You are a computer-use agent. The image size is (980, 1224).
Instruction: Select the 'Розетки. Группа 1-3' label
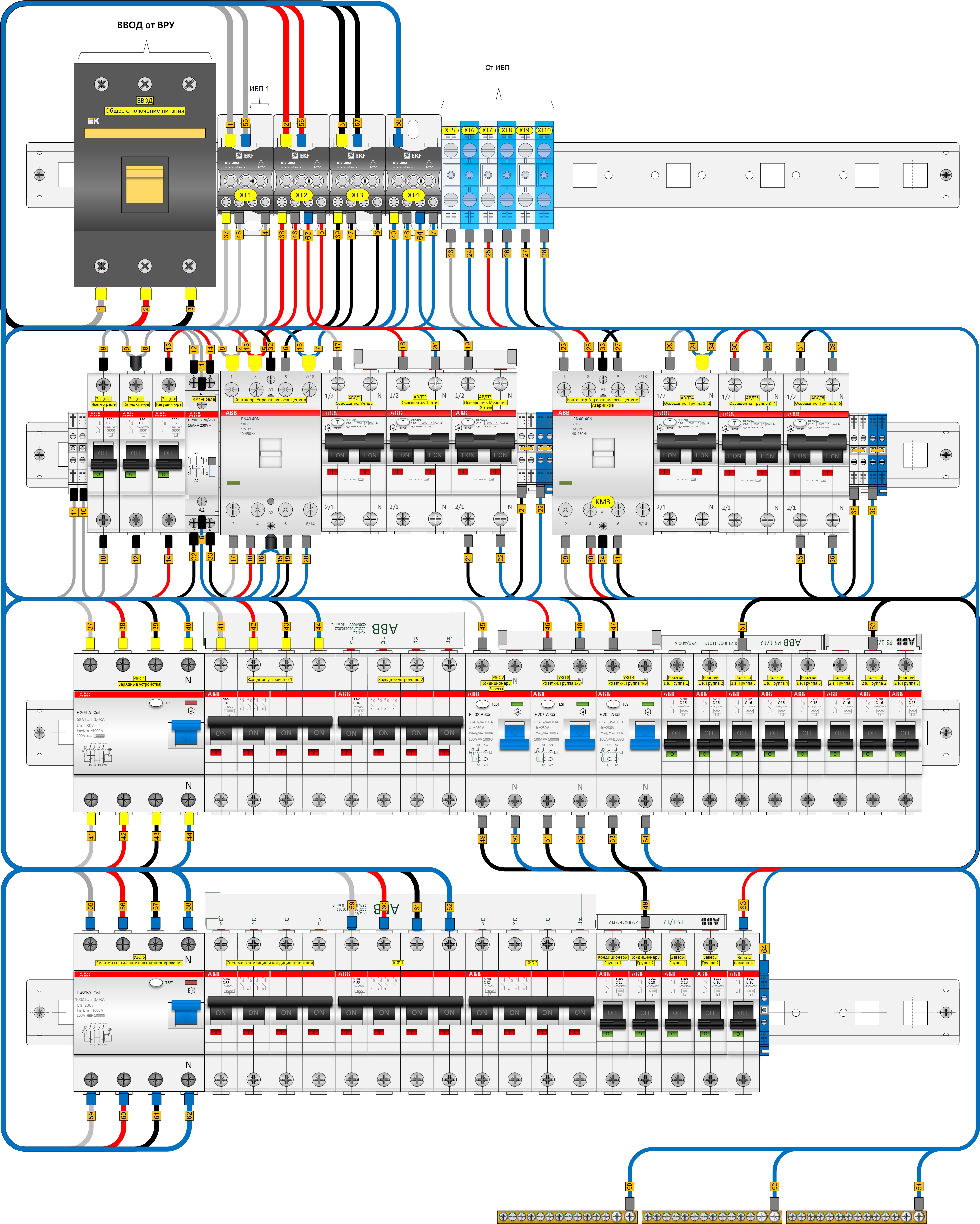click(x=562, y=683)
